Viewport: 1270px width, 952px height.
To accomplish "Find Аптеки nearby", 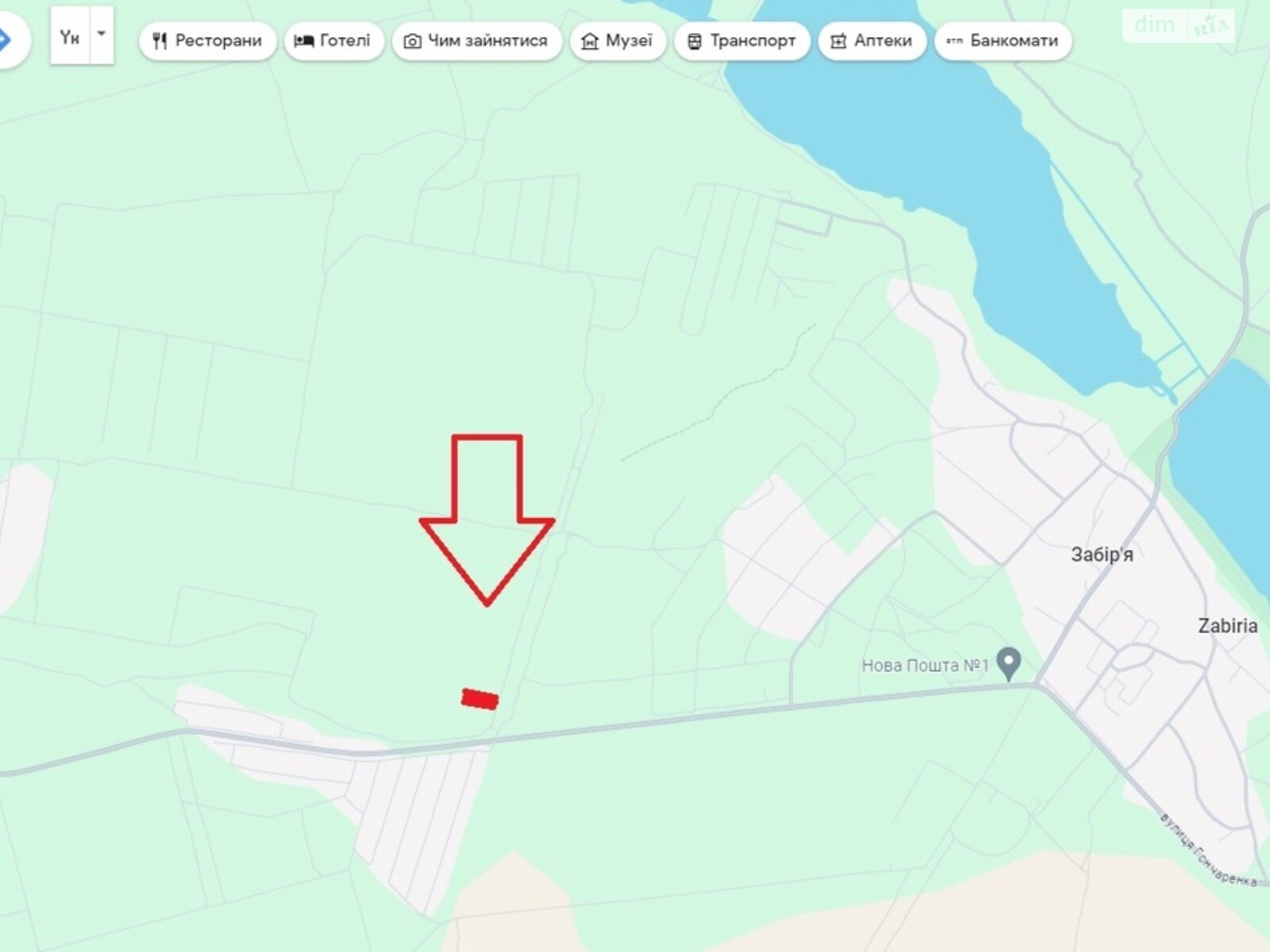I will (x=872, y=40).
